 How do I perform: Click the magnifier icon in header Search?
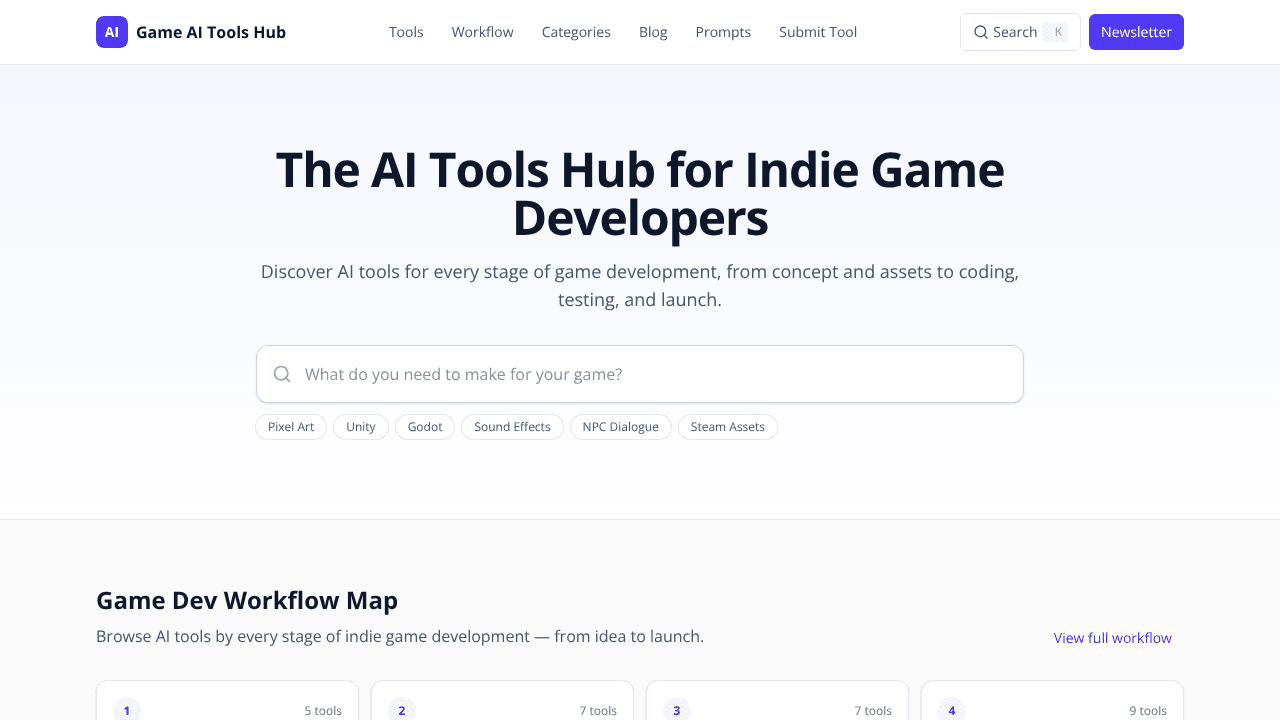981,32
